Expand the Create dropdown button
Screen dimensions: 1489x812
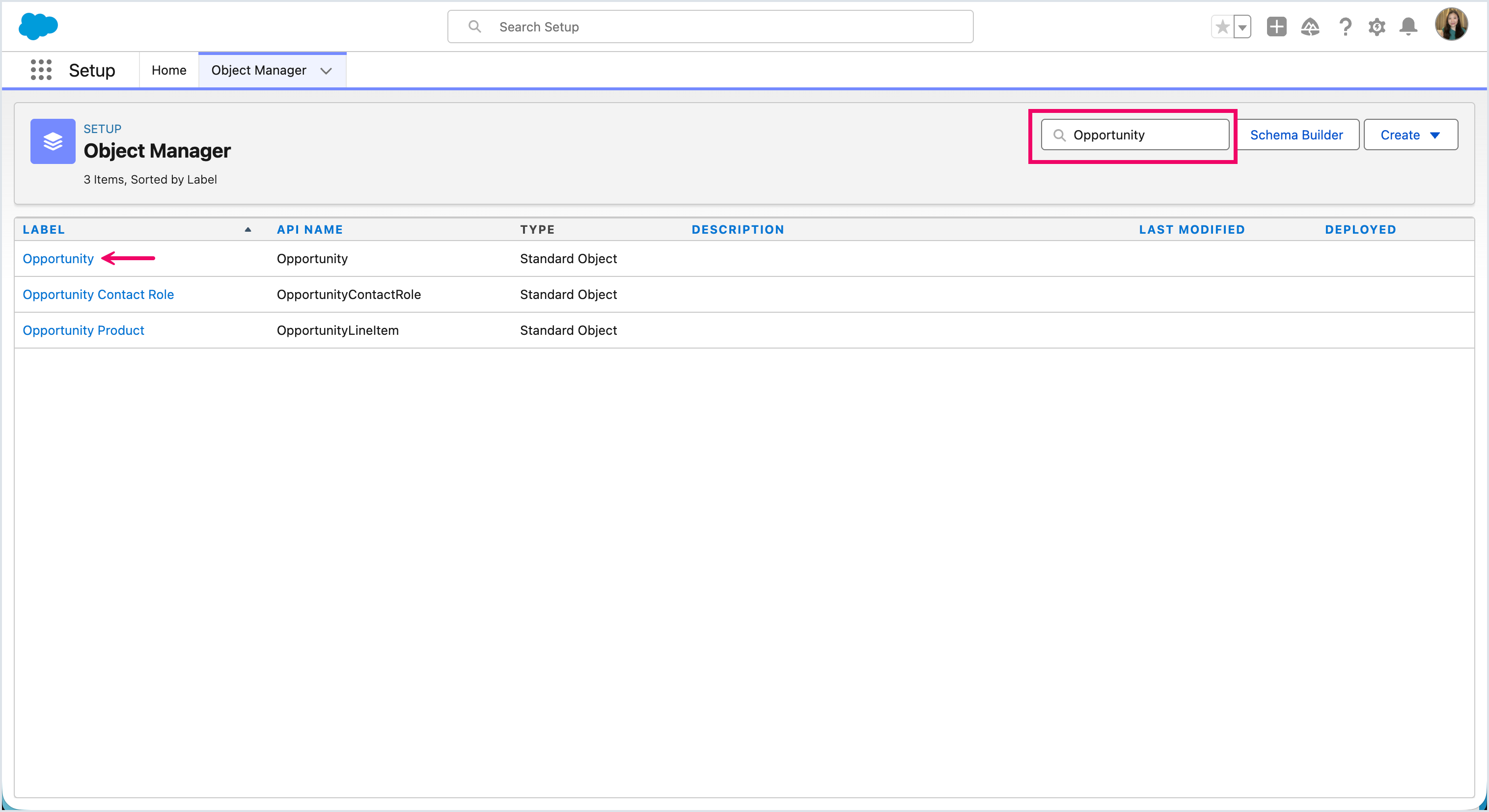pos(1410,135)
